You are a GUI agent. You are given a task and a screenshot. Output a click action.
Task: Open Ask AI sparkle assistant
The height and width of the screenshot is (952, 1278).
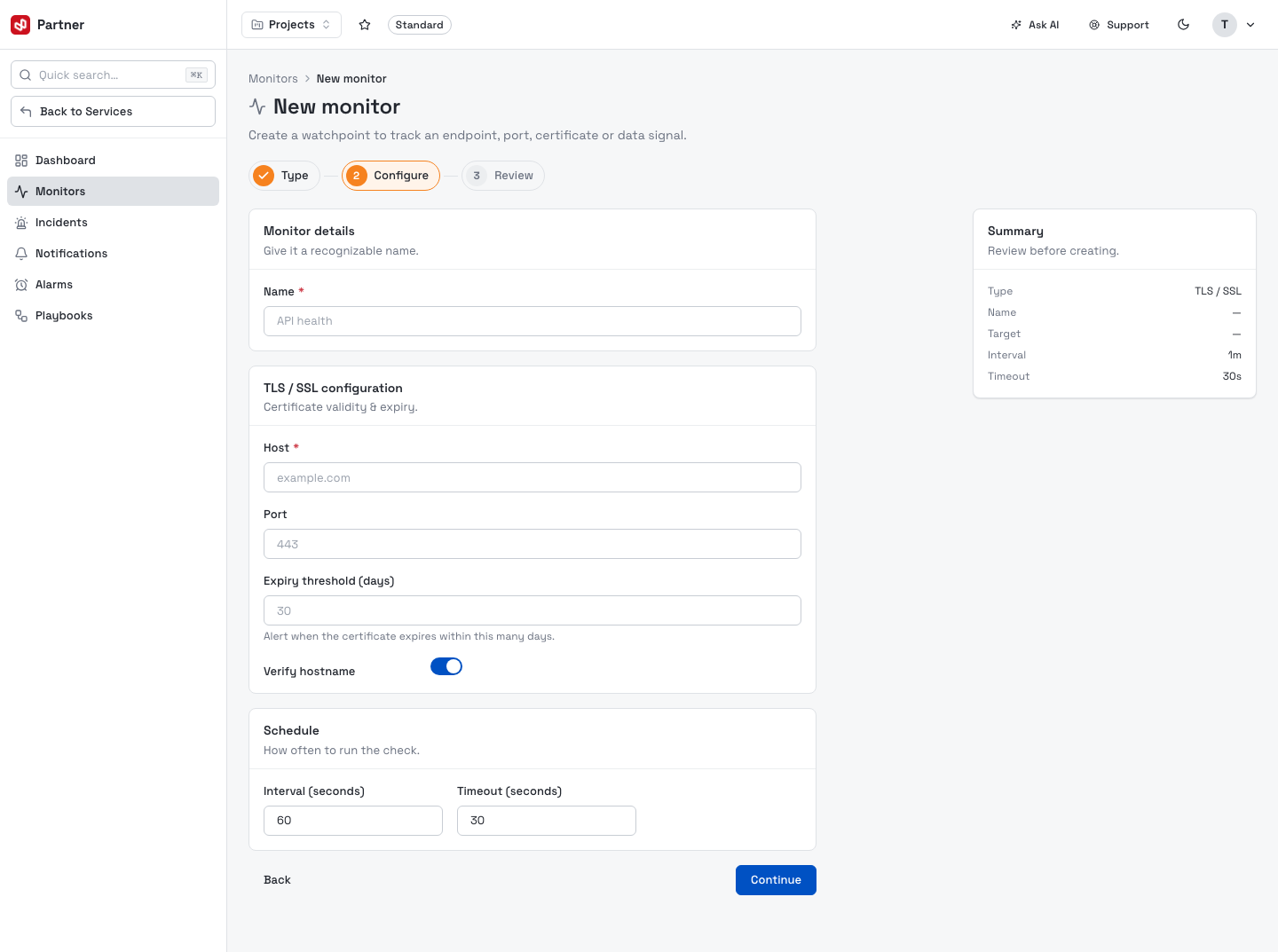(1035, 25)
